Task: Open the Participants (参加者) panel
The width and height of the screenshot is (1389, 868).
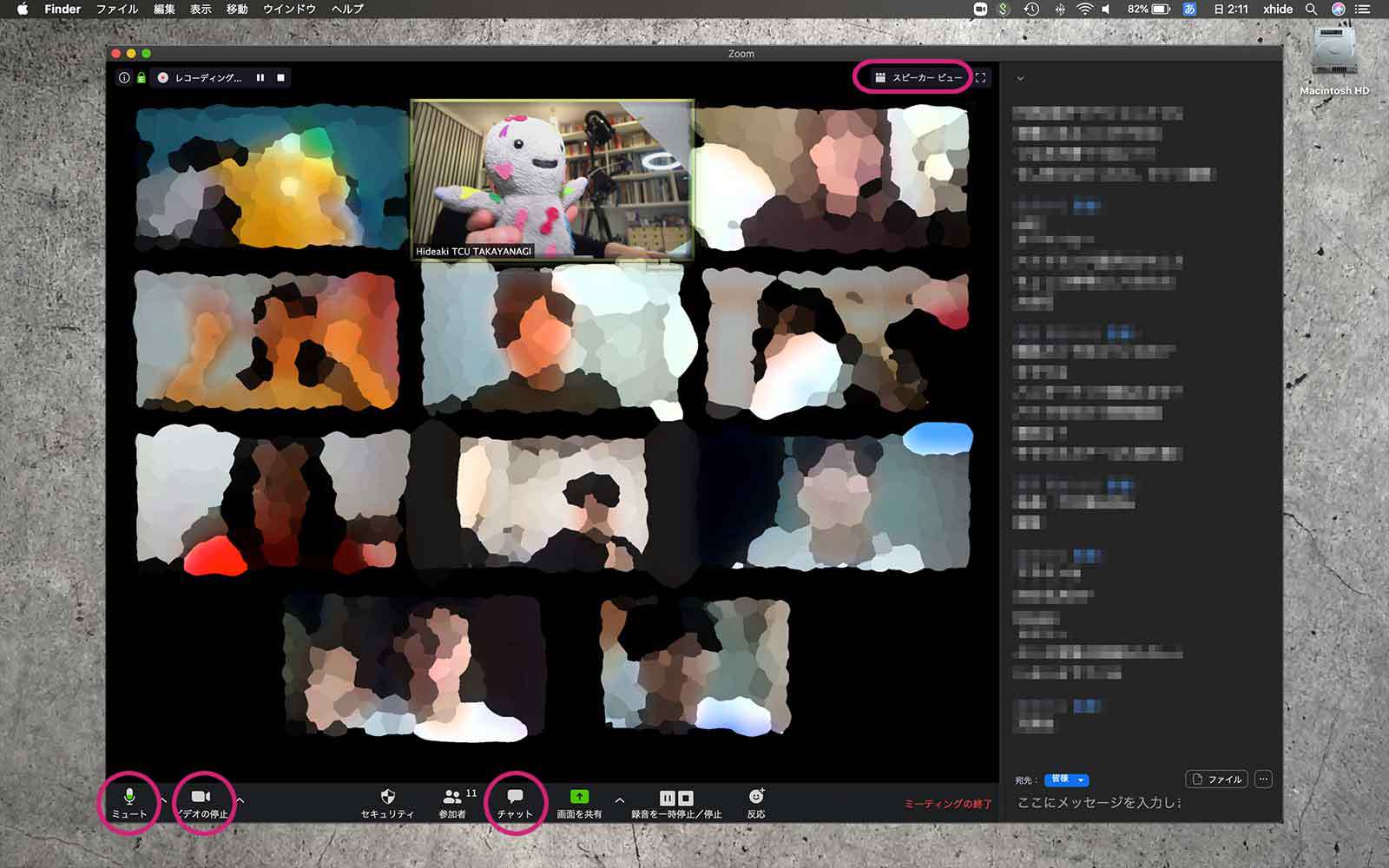Action: click(452, 797)
